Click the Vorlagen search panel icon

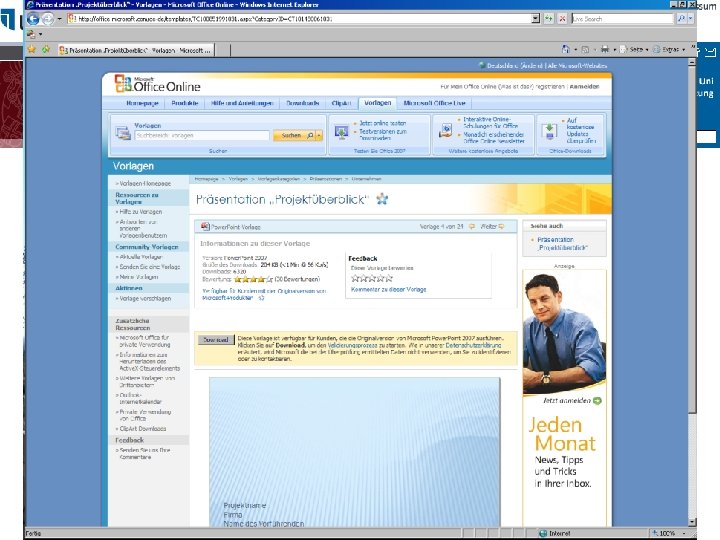point(123,132)
